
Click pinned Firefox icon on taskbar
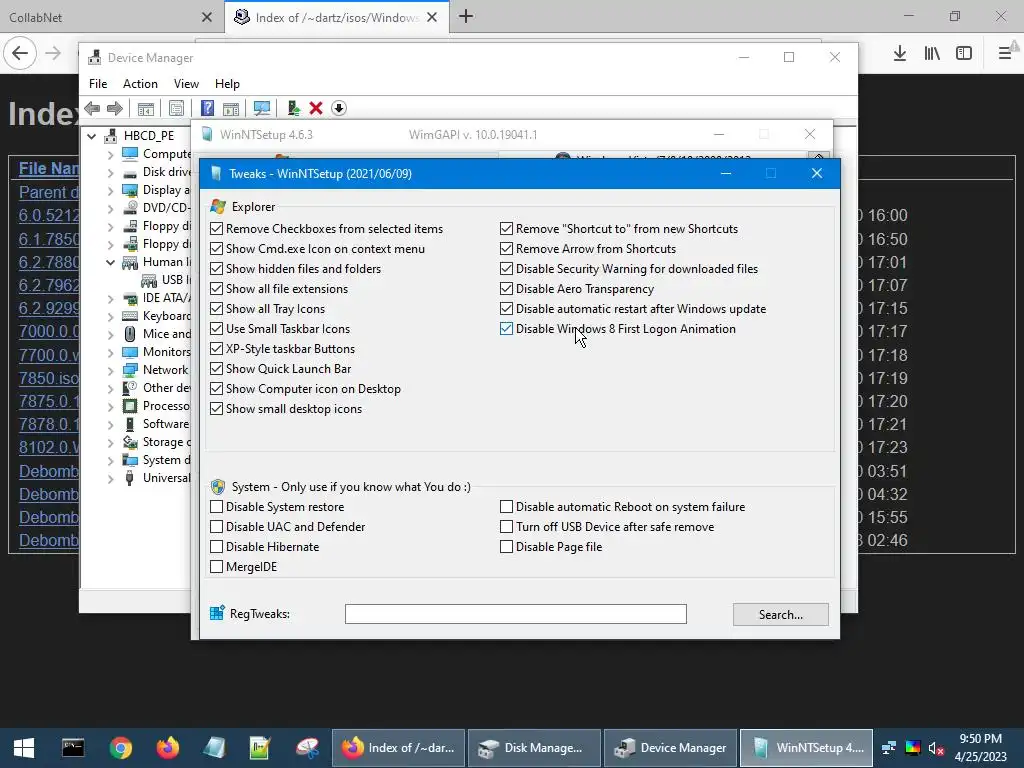pos(168,748)
